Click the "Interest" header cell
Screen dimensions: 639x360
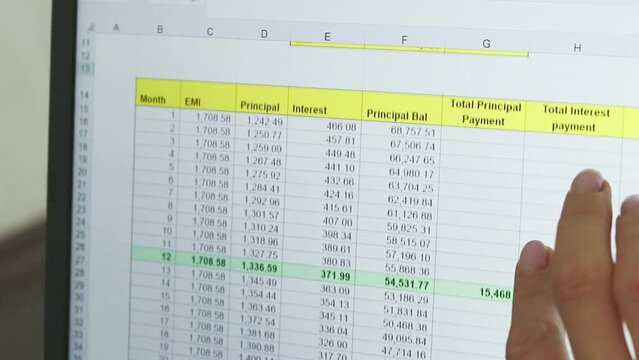tap(325, 103)
